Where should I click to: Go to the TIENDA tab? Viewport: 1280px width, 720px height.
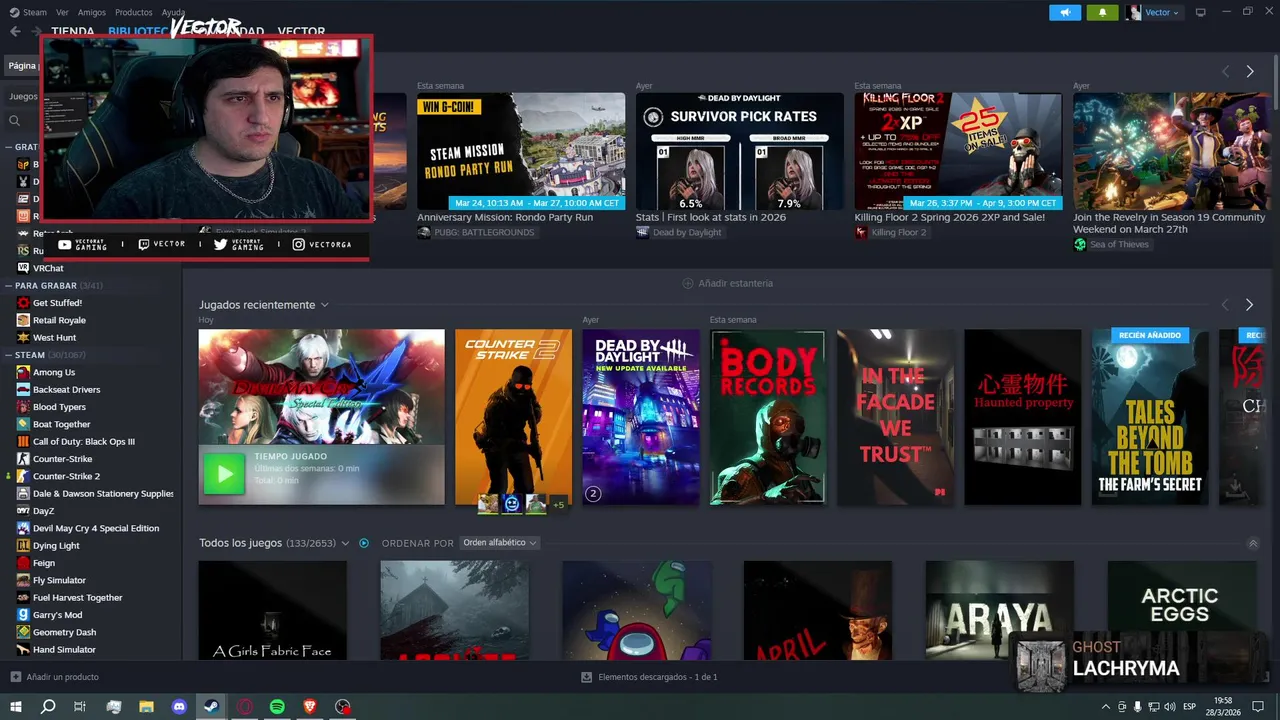72,31
